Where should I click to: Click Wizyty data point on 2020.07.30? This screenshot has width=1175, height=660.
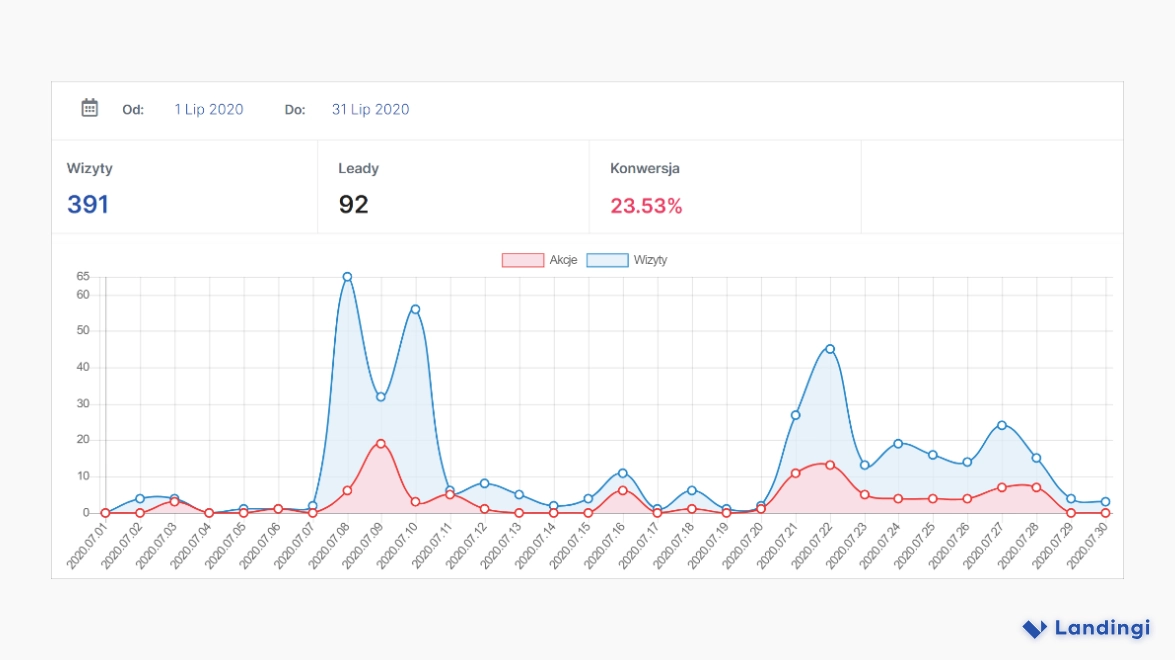1105,502
